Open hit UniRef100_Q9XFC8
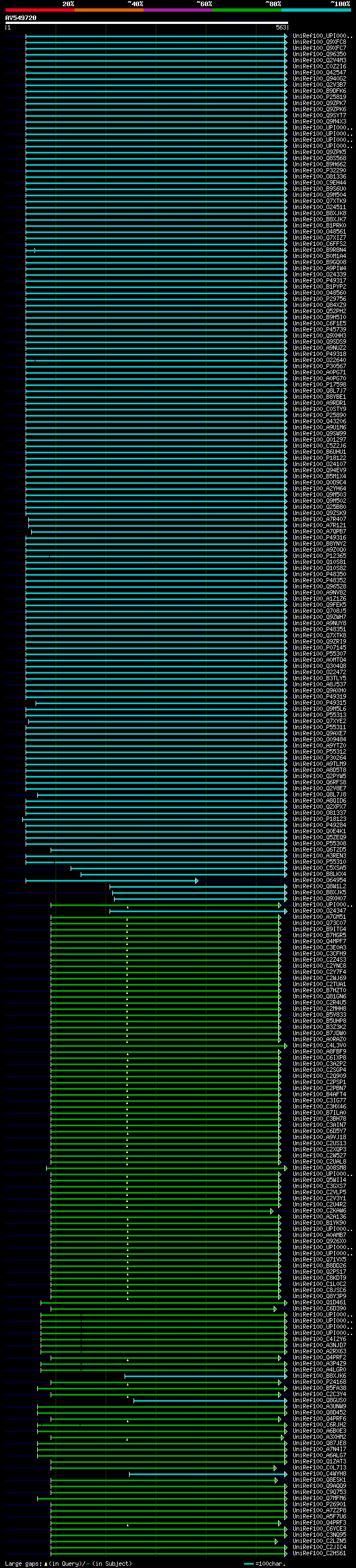This screenshot has height=1568, width=356. pyautogui.click(x=319, y=43)
